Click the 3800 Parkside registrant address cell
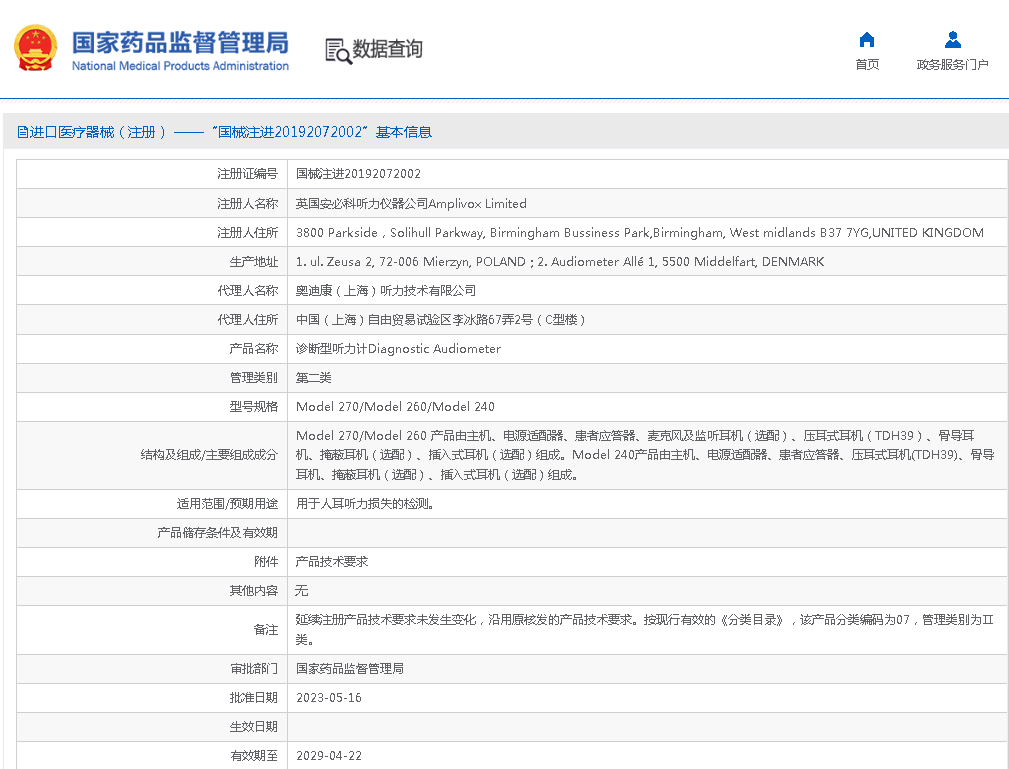This screenshot has width=1009, height=769. click(639, 233)
